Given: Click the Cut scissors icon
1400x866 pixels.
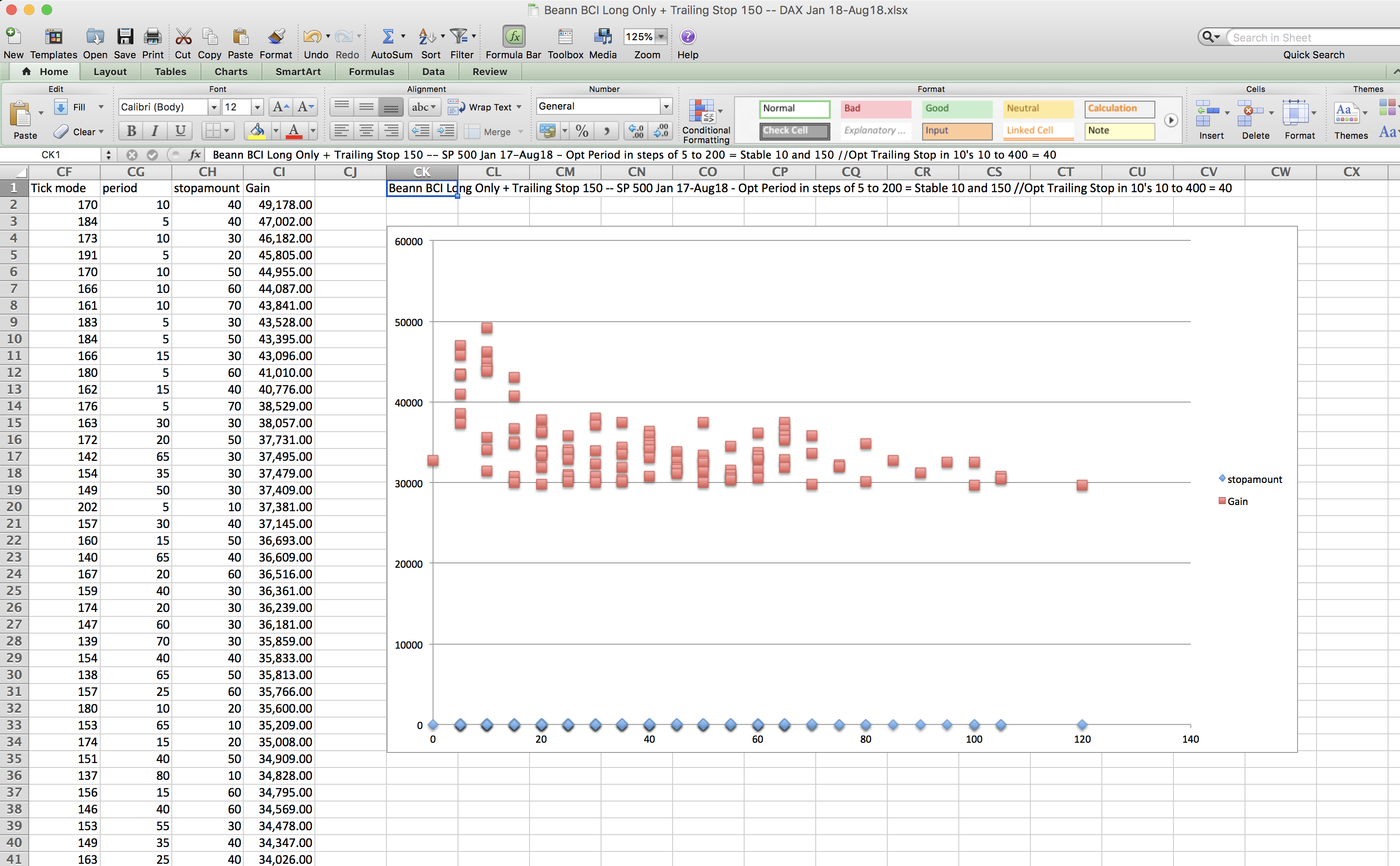Looking at the screenshot, I should (182, 37).
